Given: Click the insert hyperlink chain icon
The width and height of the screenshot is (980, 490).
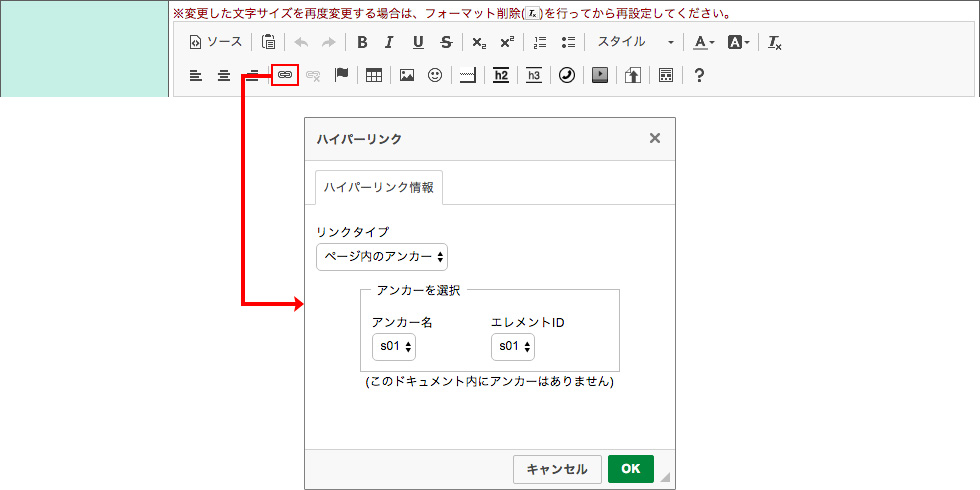Looking at the screenshot, I should coord(285,75).
